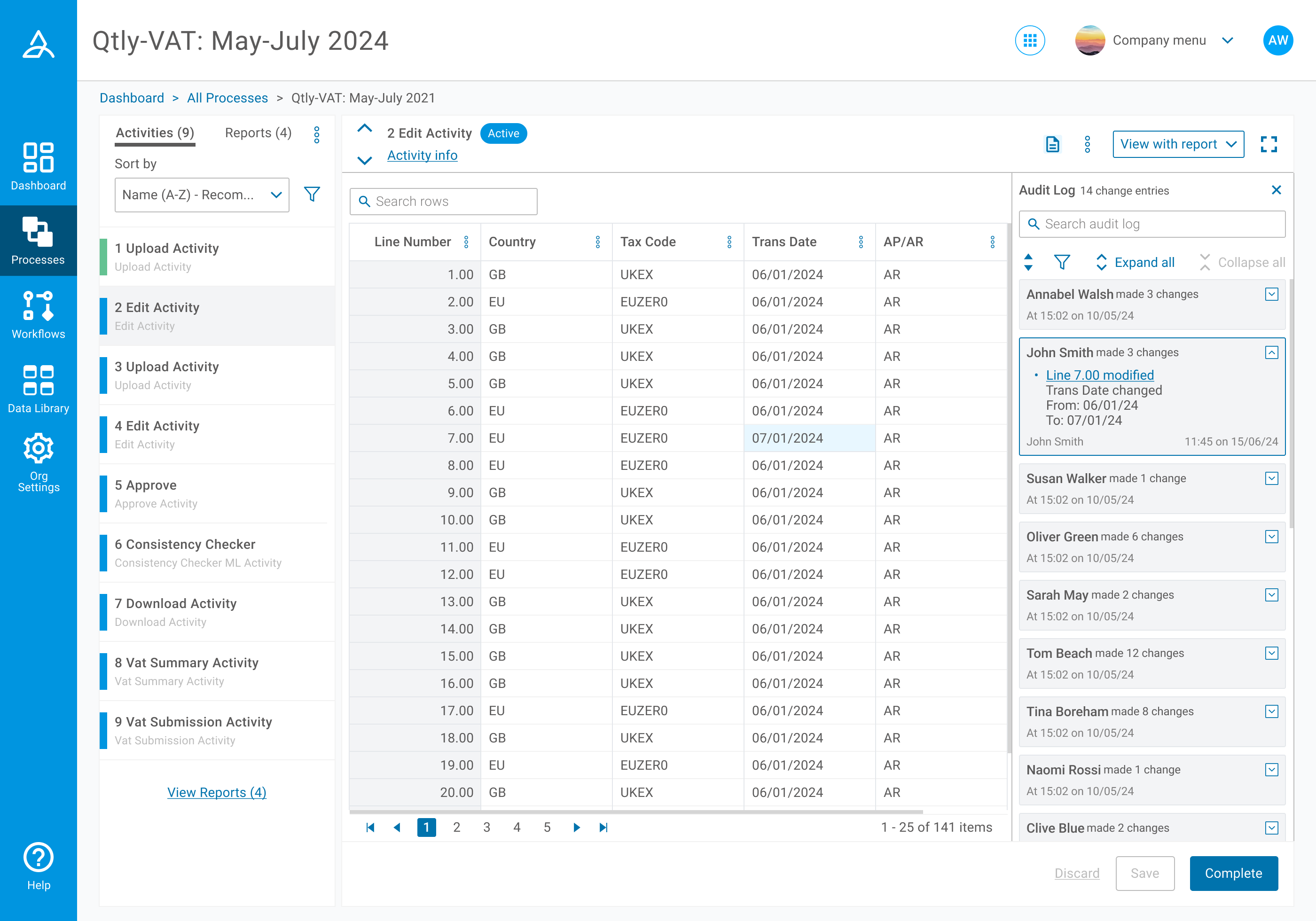Enter fullscreen with the expand icon
This screenshot has width=1316, height=921.
click(x=1269, y=144)
